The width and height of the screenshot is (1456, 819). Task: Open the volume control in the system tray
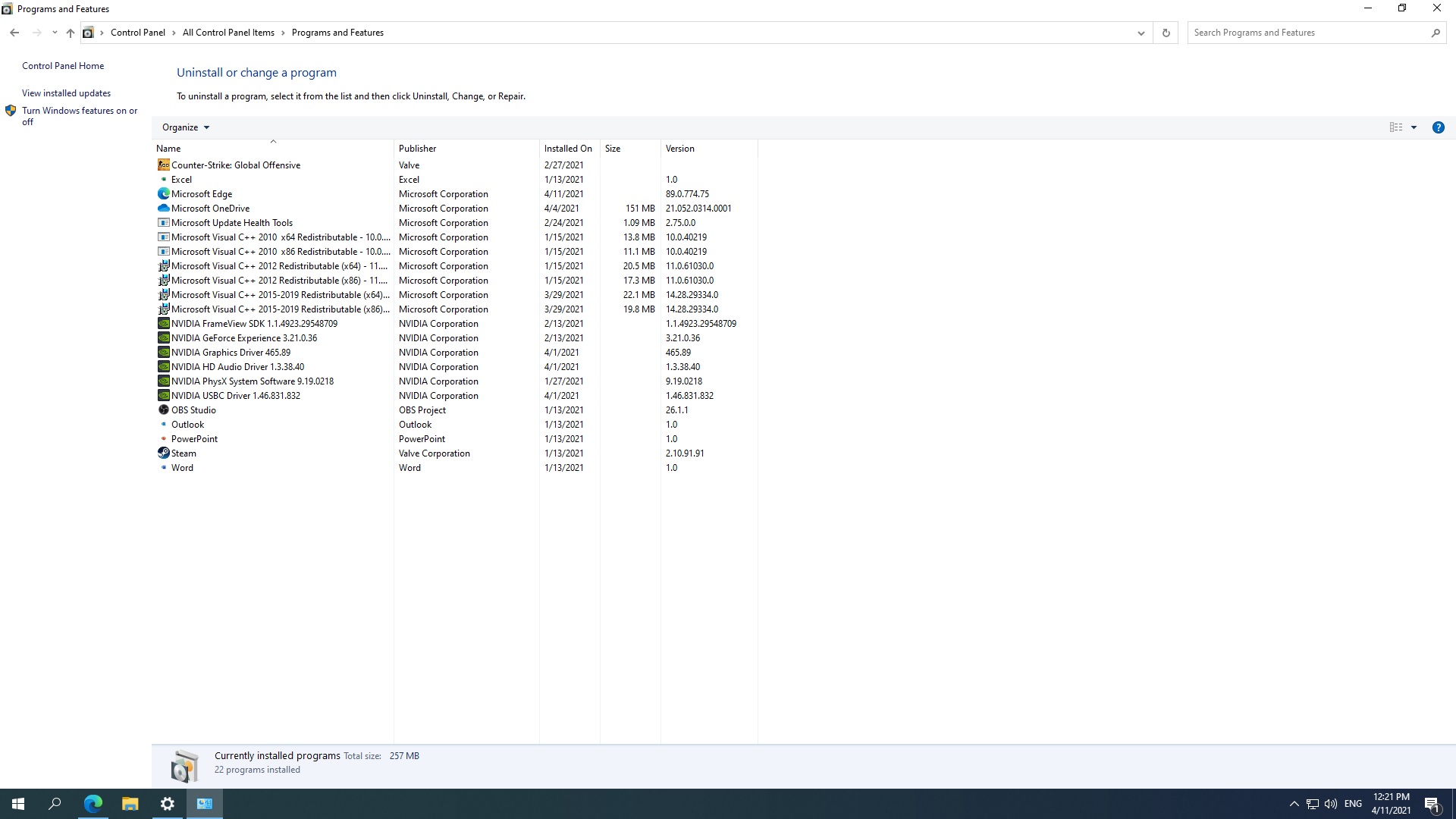pos(1331,804)
